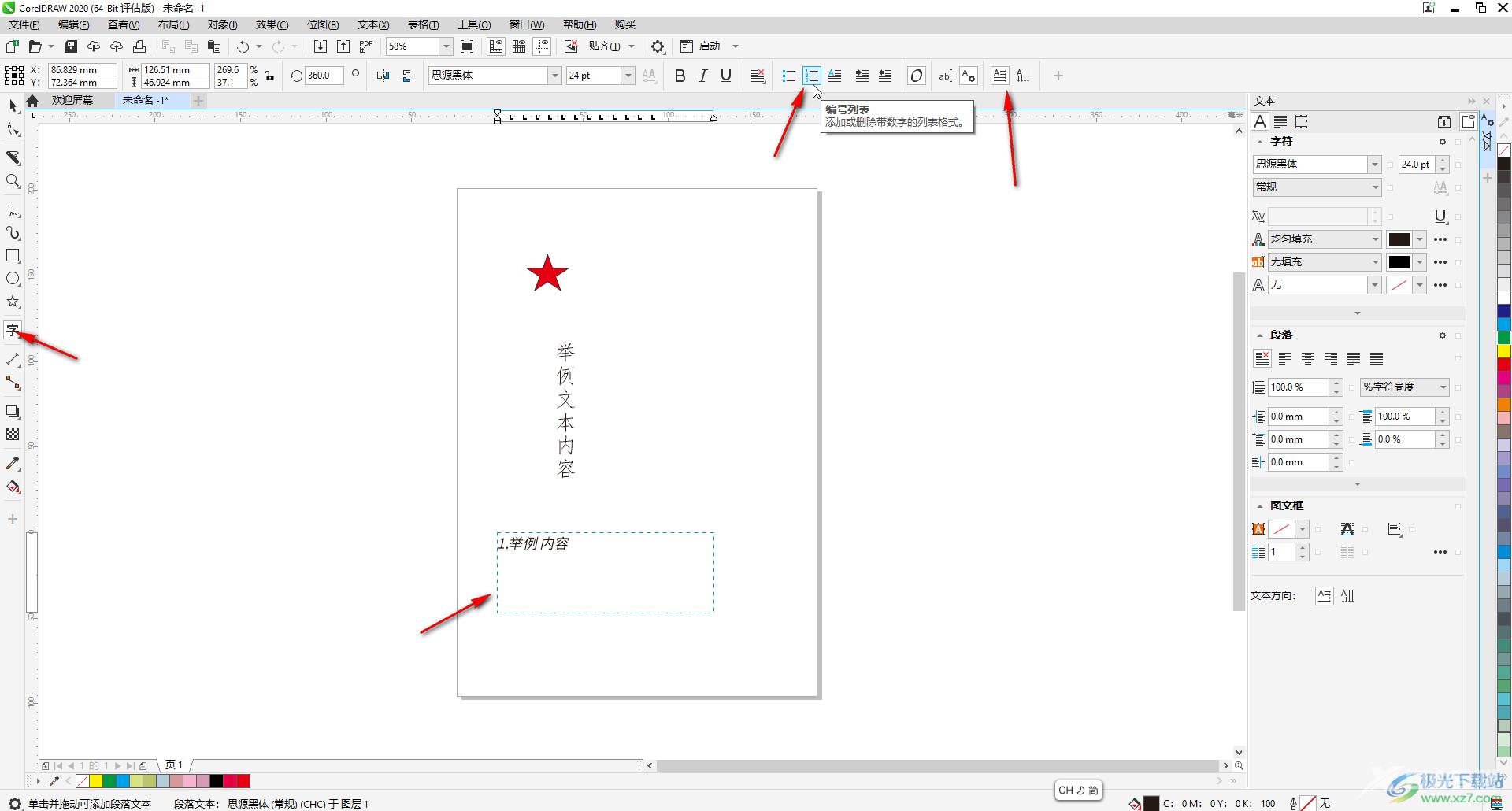Select the Ellipse tool

tap(13, 279)
